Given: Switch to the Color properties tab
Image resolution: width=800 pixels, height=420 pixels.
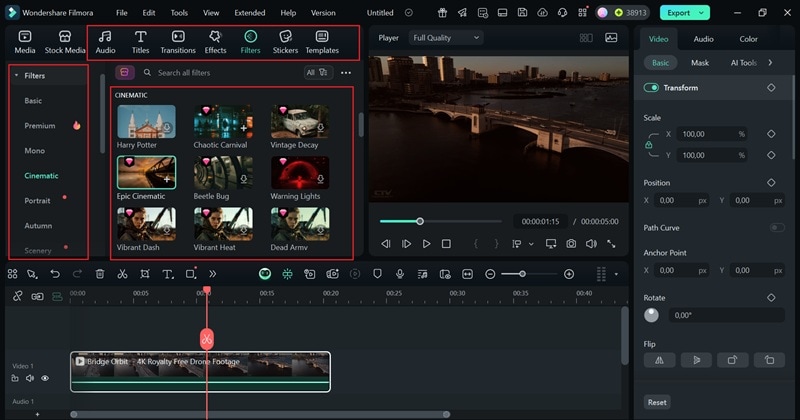Looking at the screenshot, I should [748, 39].
